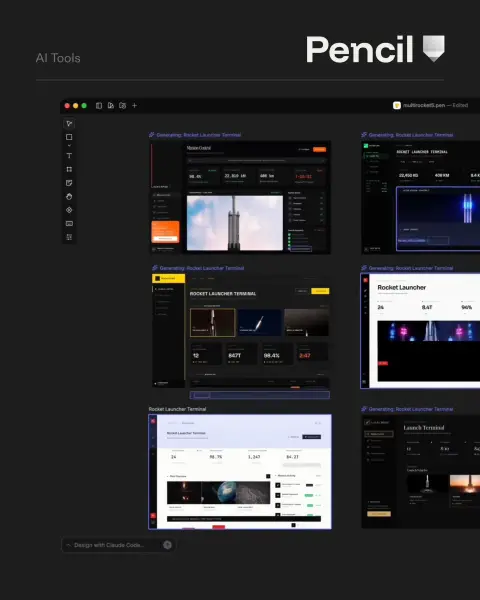Click Generating label above white Rocket Launcher frame
The height and width of the screenshot is (600, 480).
(x=411, y=268)
